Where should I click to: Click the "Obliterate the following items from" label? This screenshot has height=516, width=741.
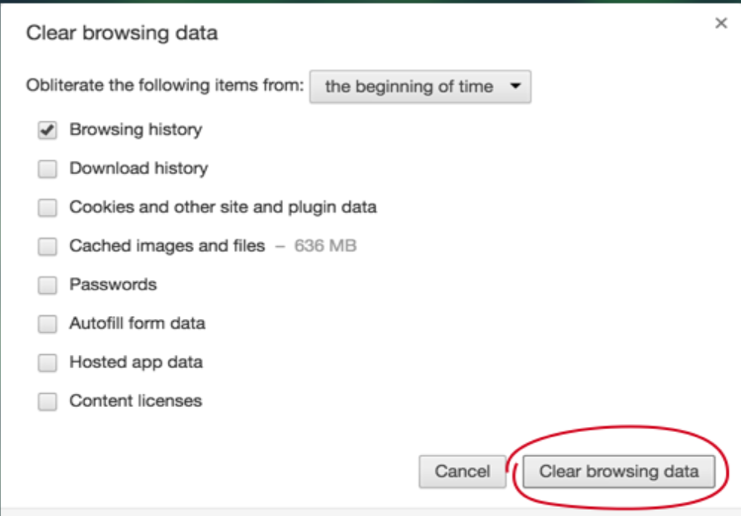pos(165,86)
